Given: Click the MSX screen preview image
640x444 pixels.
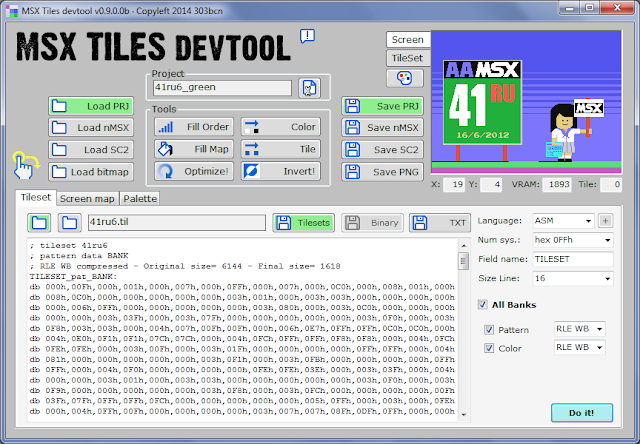Looking at the screenshot, I should pos(527,102).
